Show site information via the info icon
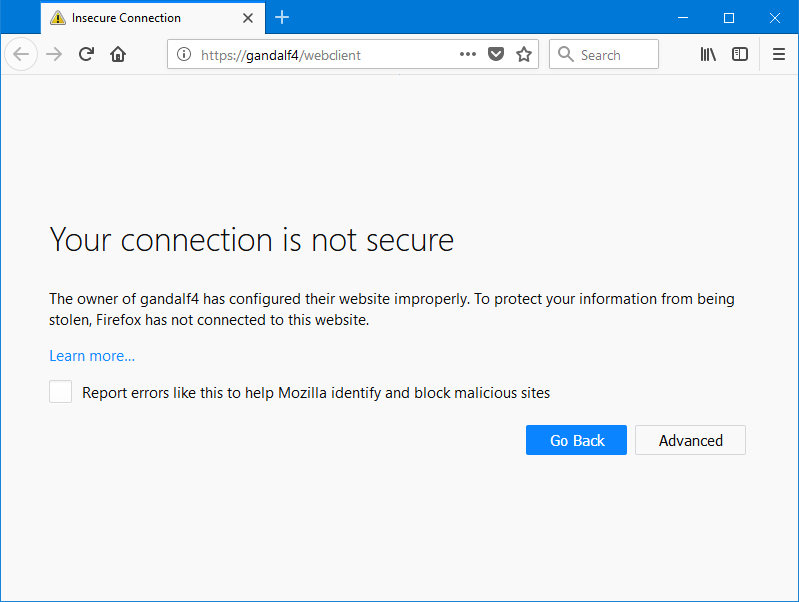The height and width of the screenshot is (602, 799). click(184, 54)
